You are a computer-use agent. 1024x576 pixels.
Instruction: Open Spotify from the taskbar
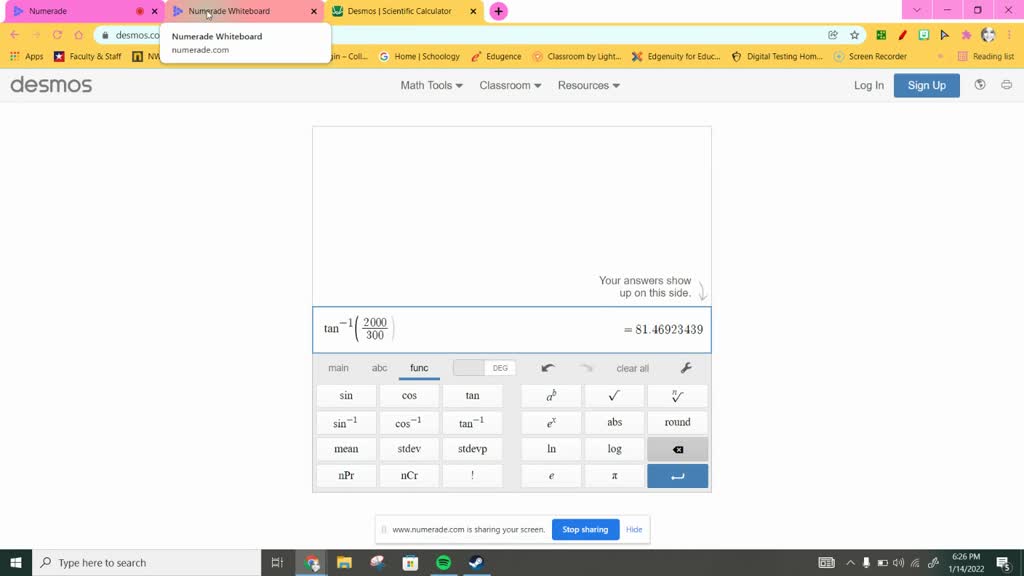tap(443, 563)
